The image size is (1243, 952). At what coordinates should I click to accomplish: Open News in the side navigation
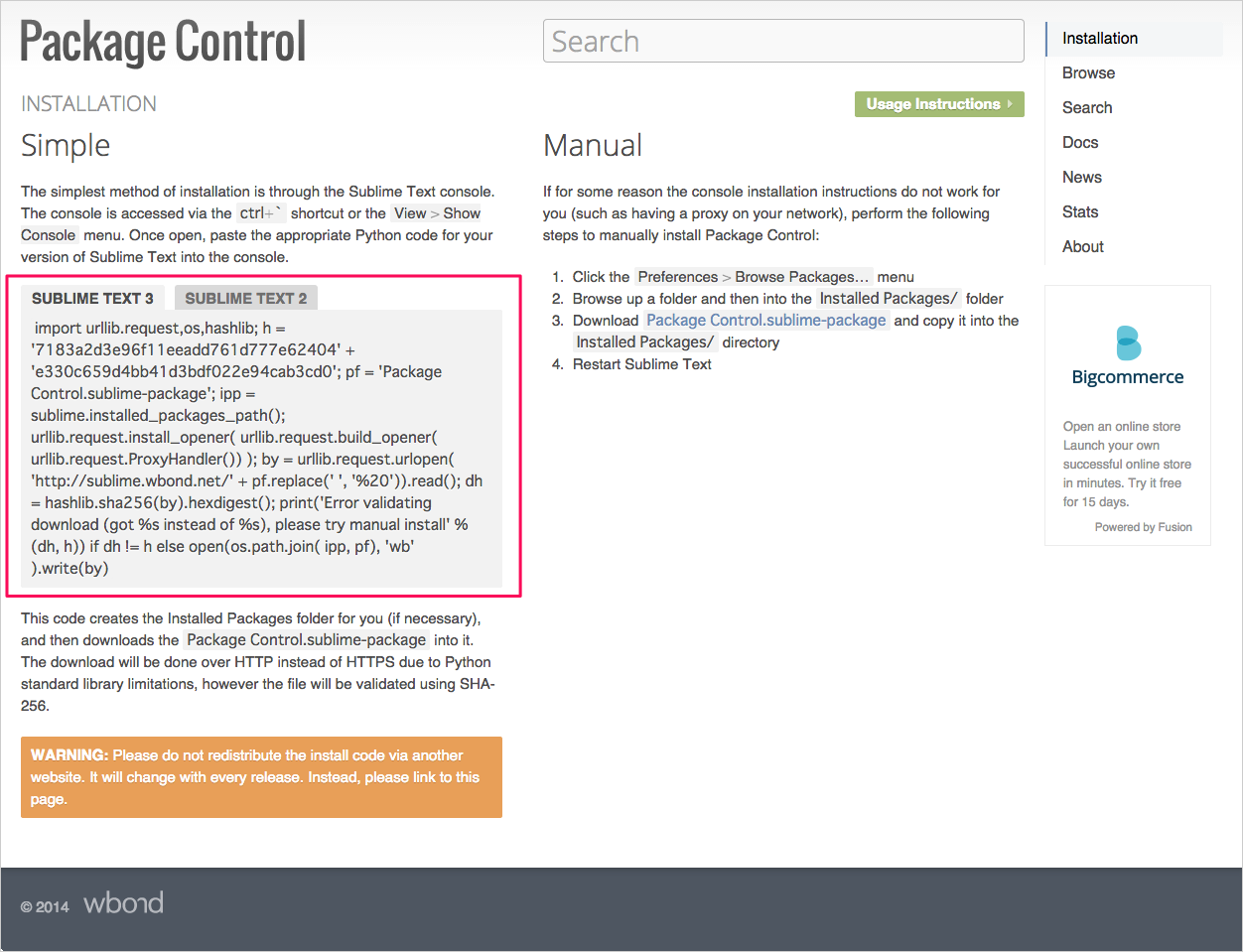tap(1082, 177)
